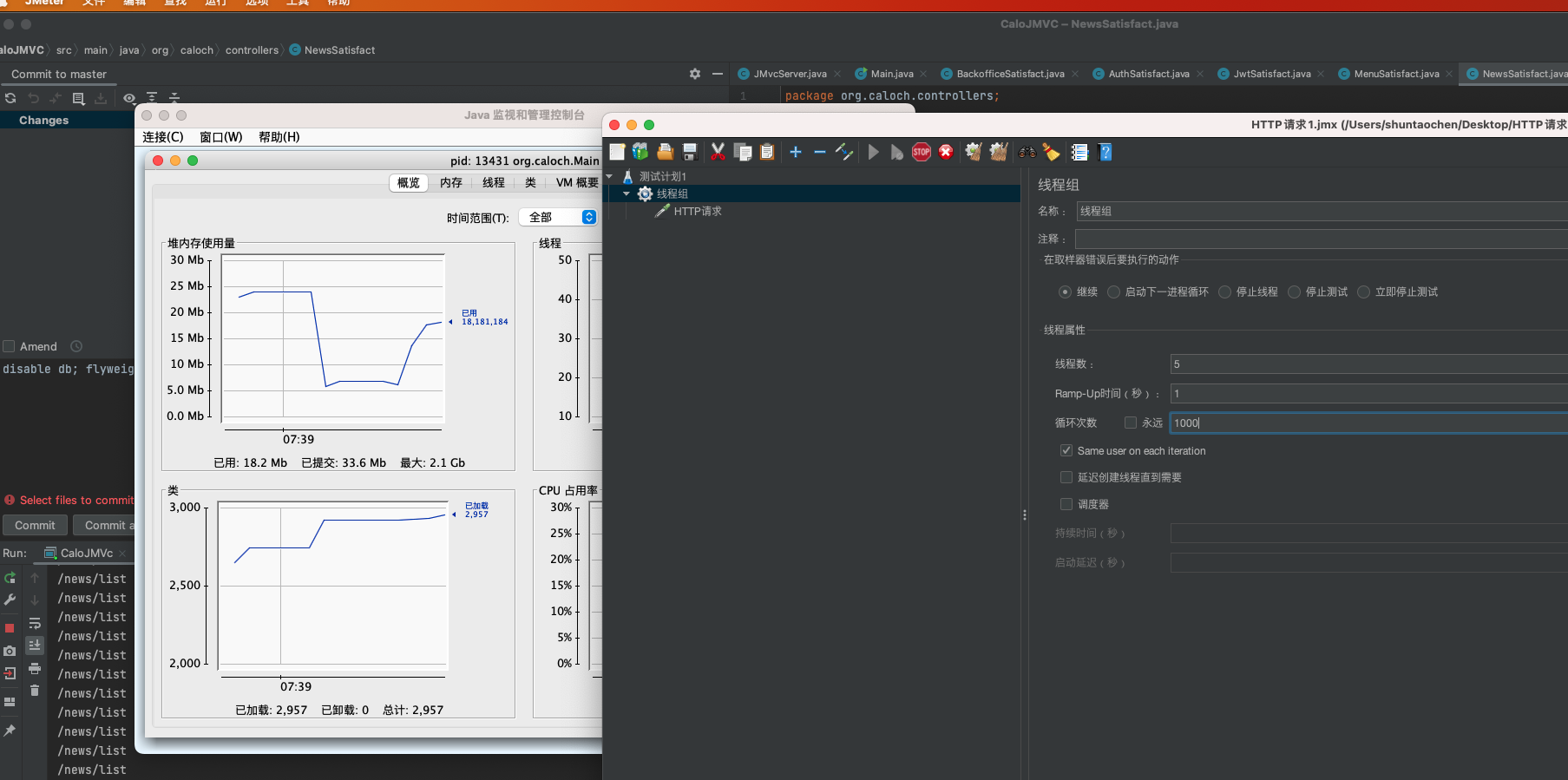Collapse the 线程组 tree node arrow
1568x780 pixels.
pos(627,193)
